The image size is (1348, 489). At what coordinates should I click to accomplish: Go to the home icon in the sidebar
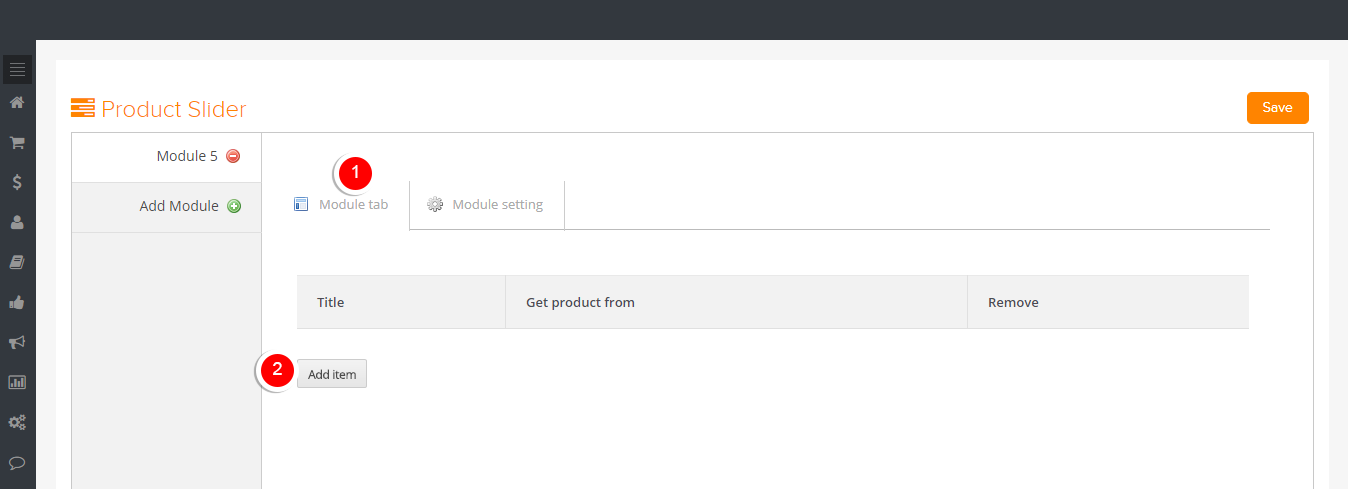click(x=17, y=102)
